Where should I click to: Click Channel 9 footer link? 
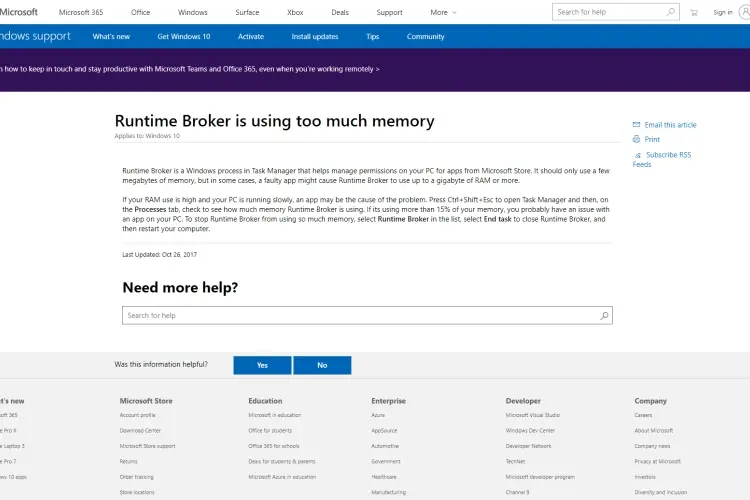[518, 492]
